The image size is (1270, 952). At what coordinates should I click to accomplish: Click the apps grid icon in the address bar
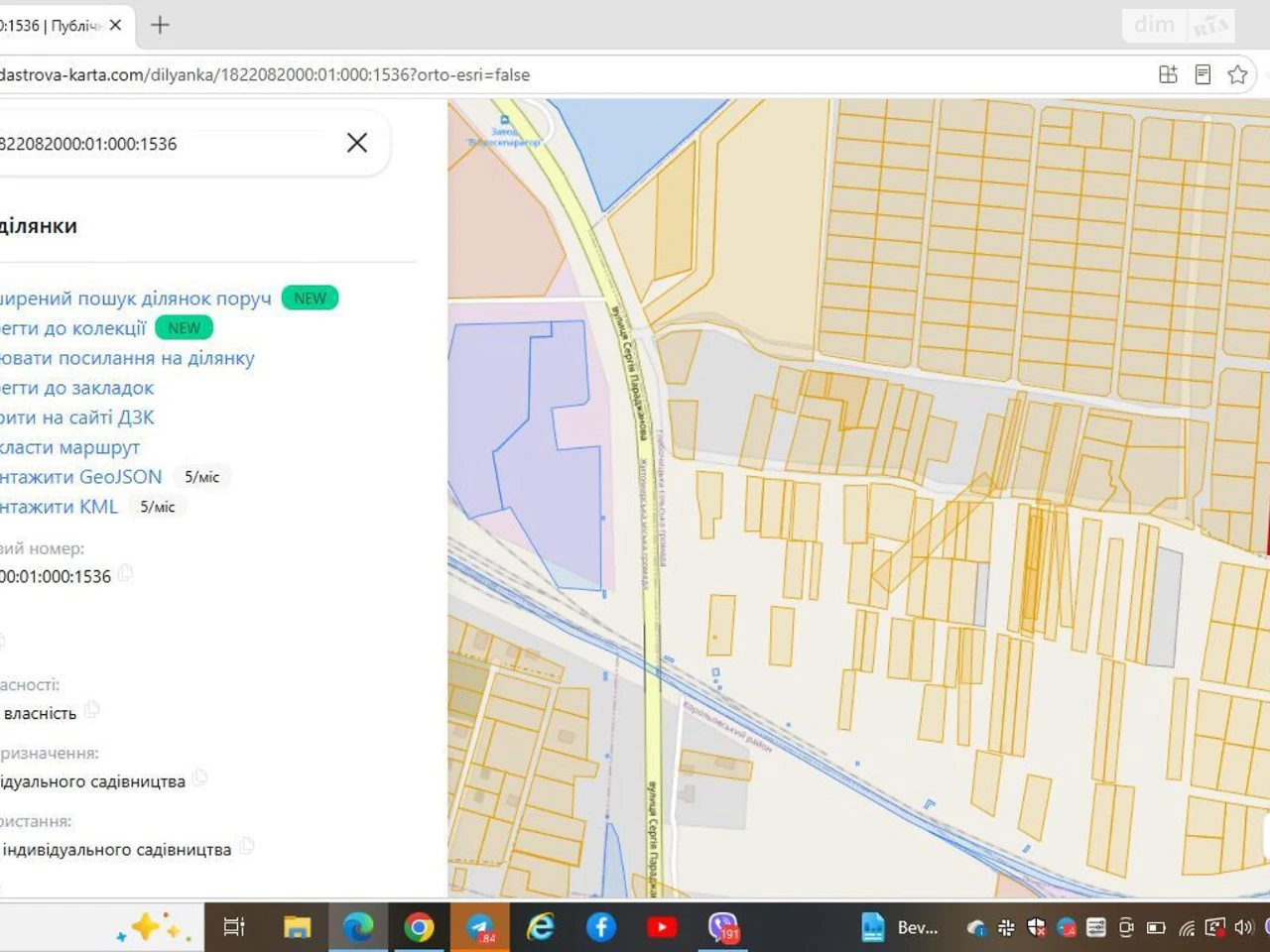(1168, 74)
